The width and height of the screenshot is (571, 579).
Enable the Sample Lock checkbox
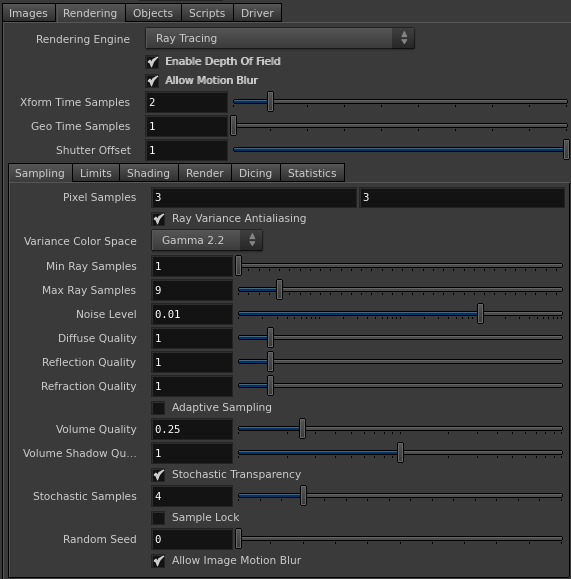(x=158, y=518)
